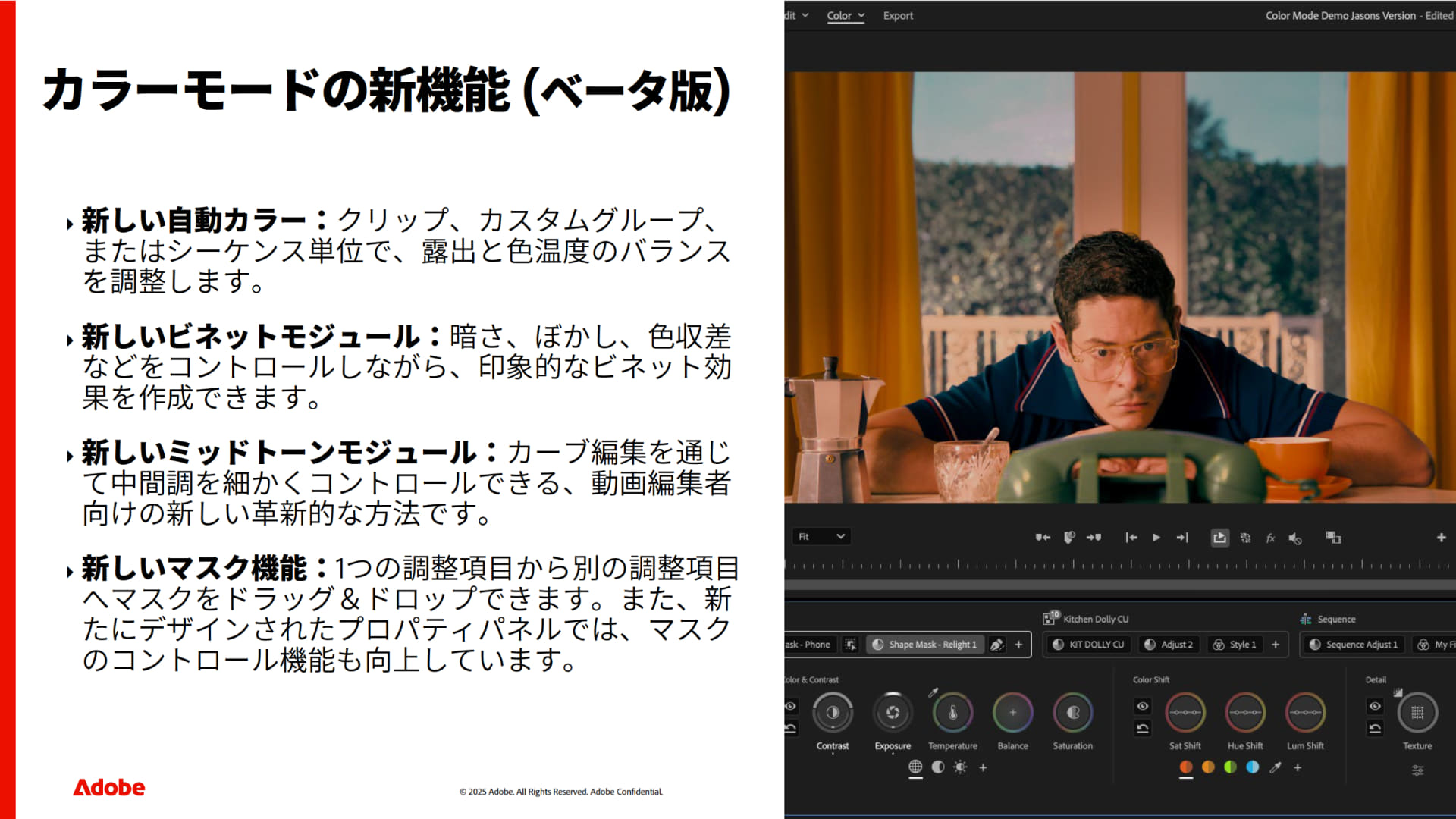Click the pen mask icon after Relight 1
The height and width of the screenshot is (819, 1456).
(997, 644)
